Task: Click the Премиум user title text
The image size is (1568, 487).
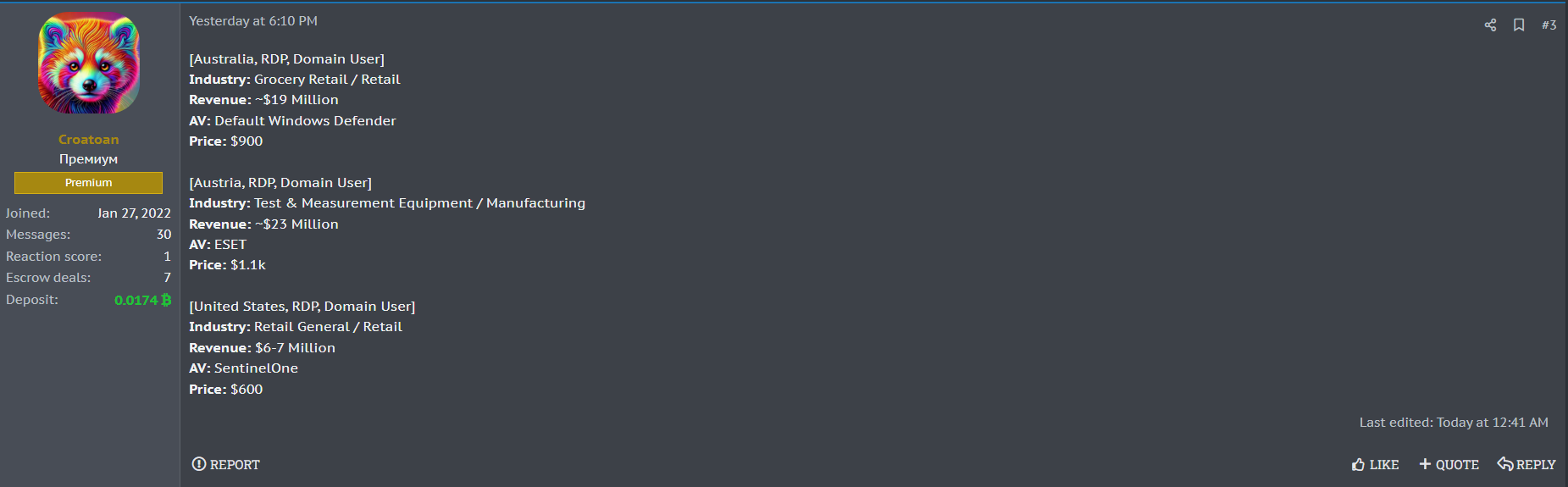Action: coord(88,159)
